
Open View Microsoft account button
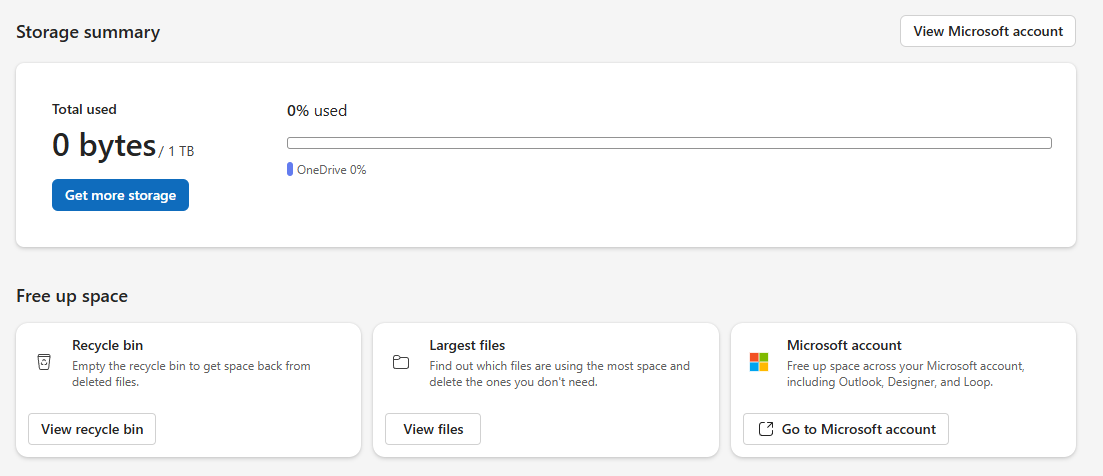pos(988,31)
